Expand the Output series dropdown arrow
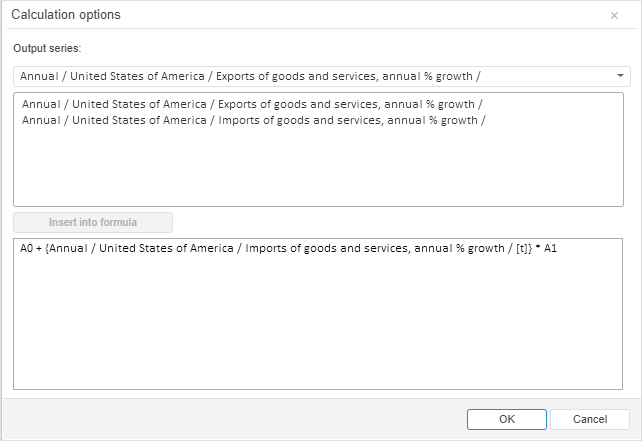 [620, 76]
